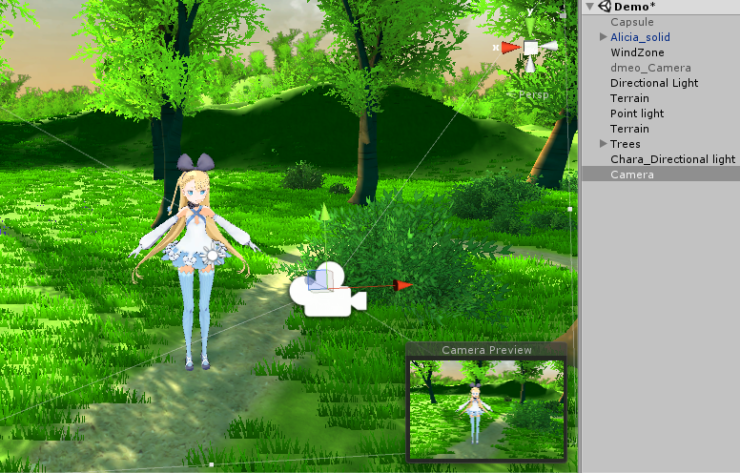Image resolution: width=740 pixels, height=473 pixels.
Task: Collapse the Demo scene foldout
Action: click(x=590, y=6)
